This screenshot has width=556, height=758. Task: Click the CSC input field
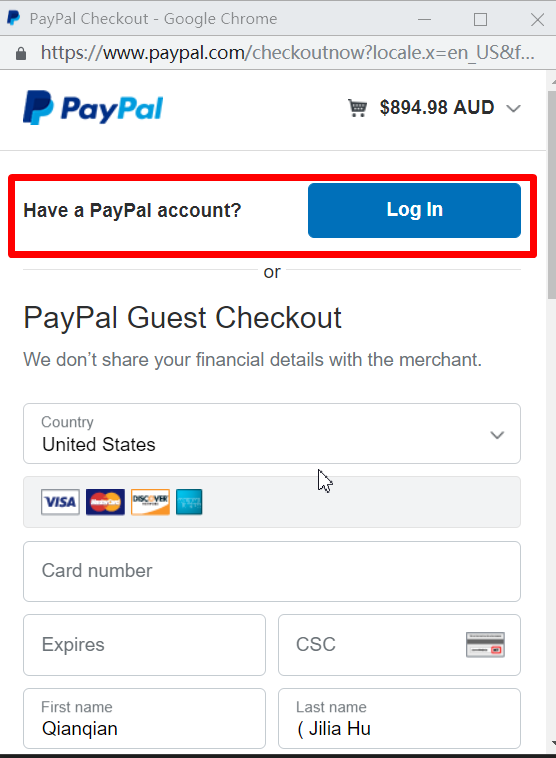click(x=399, y=645)
